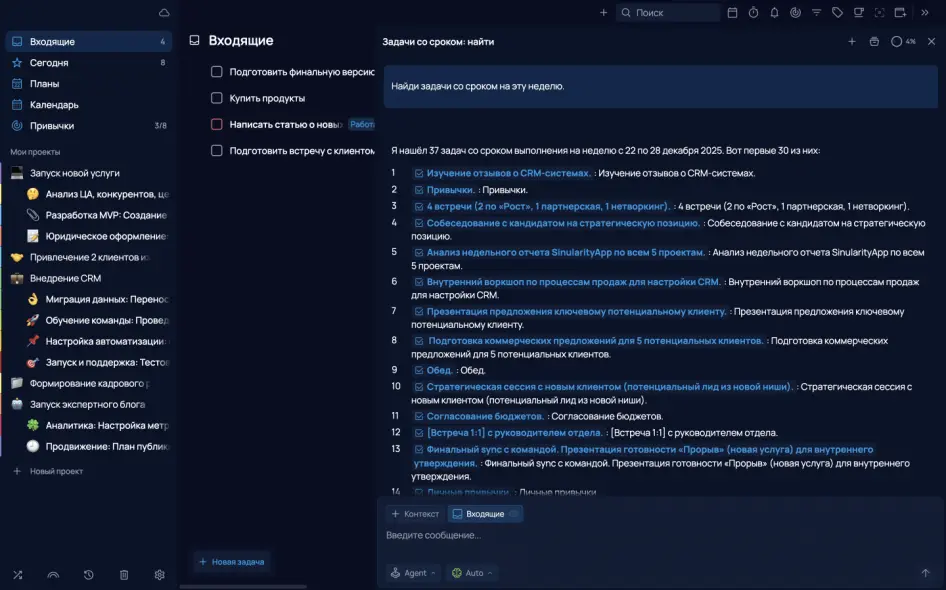The image size is (946, 590).
Task: Open the trash bin in sidebar footer
Action: coord(124,575)
